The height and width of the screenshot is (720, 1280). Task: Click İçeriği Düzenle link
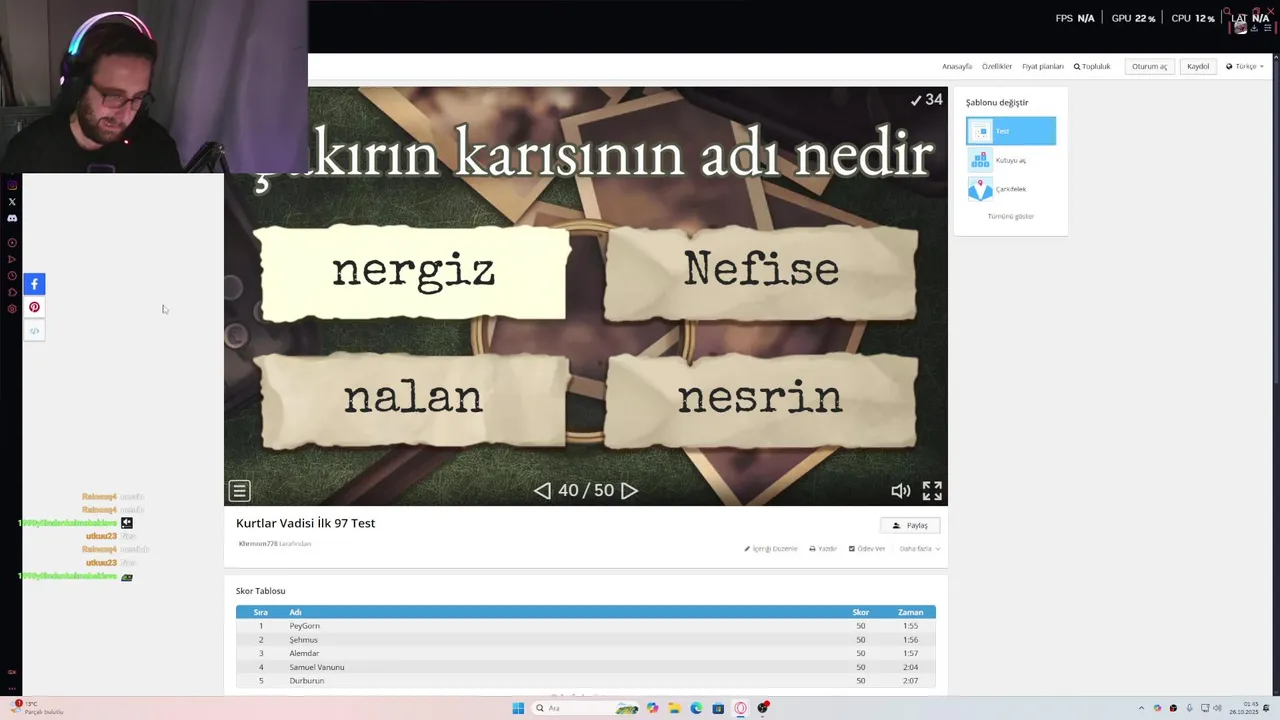(x=771, y=548)
